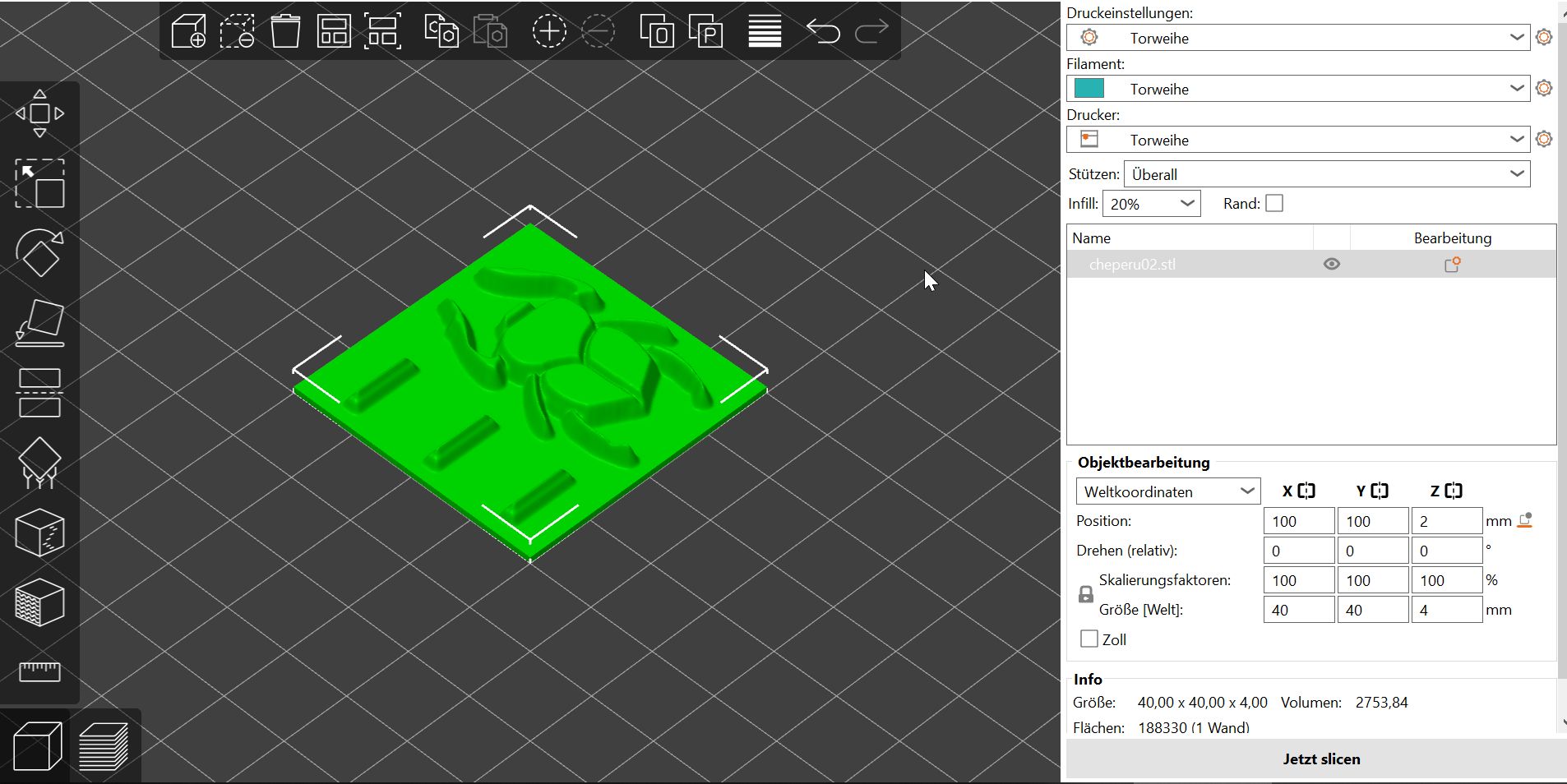
Task: Click the Remove instance minus circle
Action: click(598, 32)
